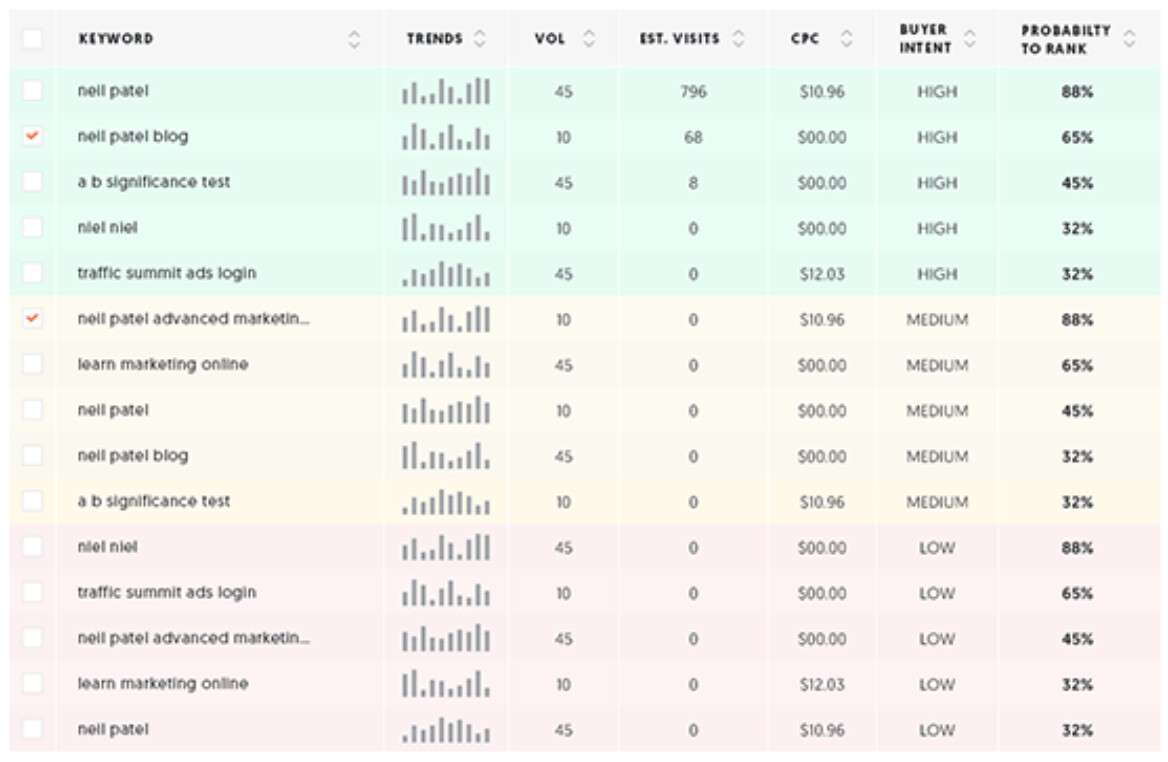Tick the LOW intent 'traffic summit ads login' checkbox
Screen dimensions: 1168x762
point(33,592)
